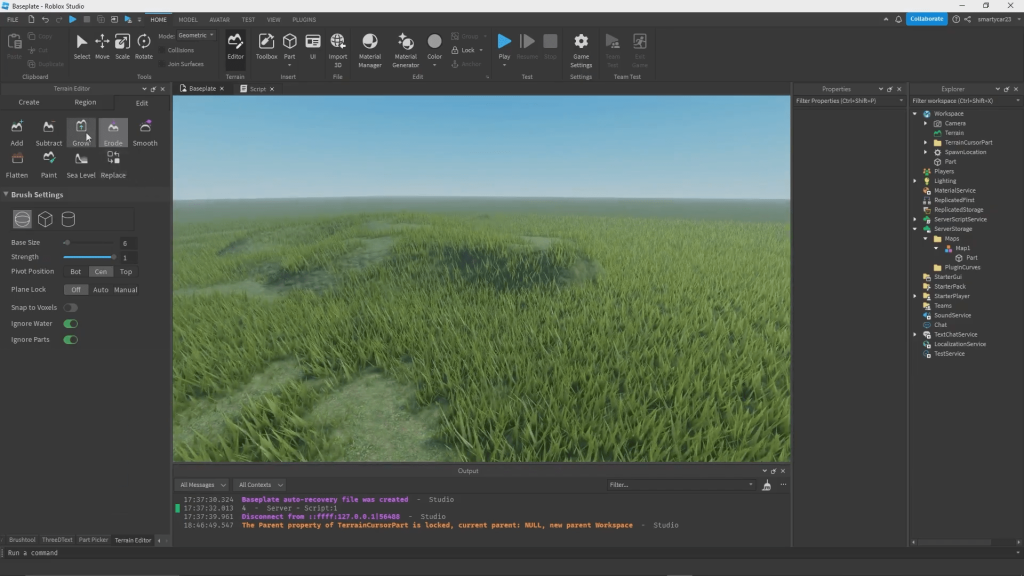Collapse the ServerStorage tree node

pyautogui.click(x=915, y=229)
